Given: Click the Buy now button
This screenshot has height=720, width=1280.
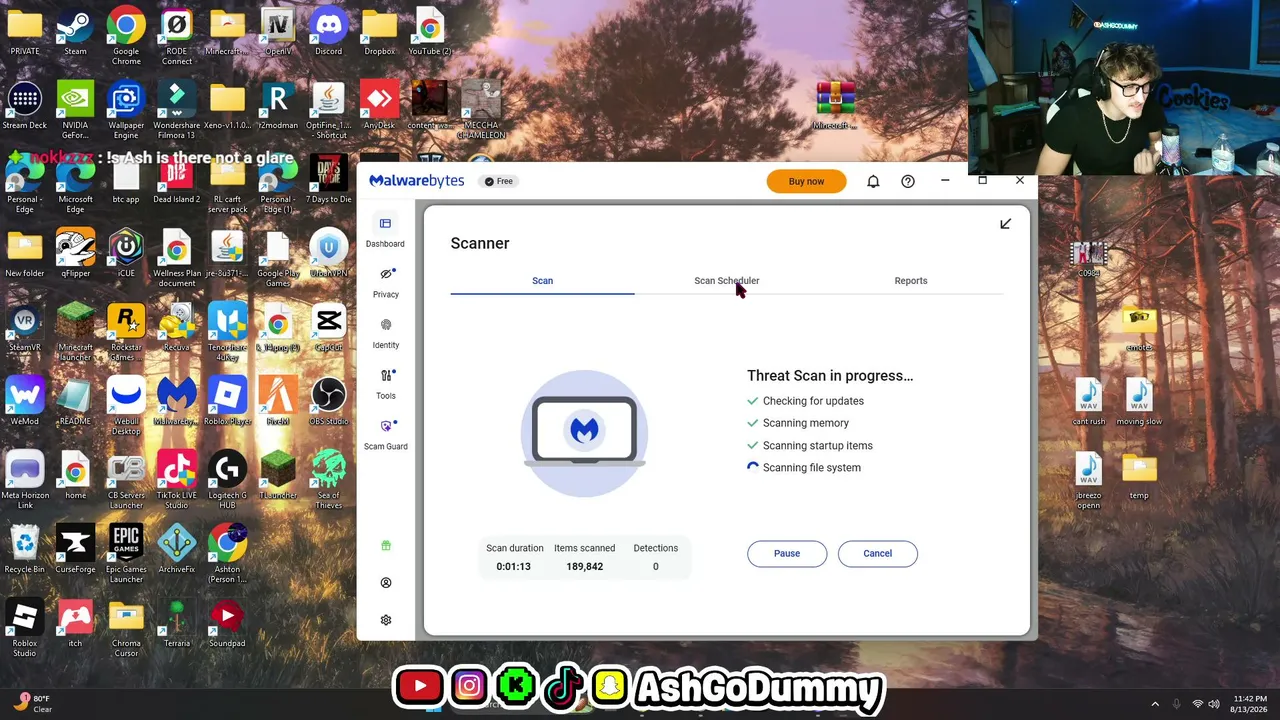Looking at the screenshot, I should click(806, 181).
